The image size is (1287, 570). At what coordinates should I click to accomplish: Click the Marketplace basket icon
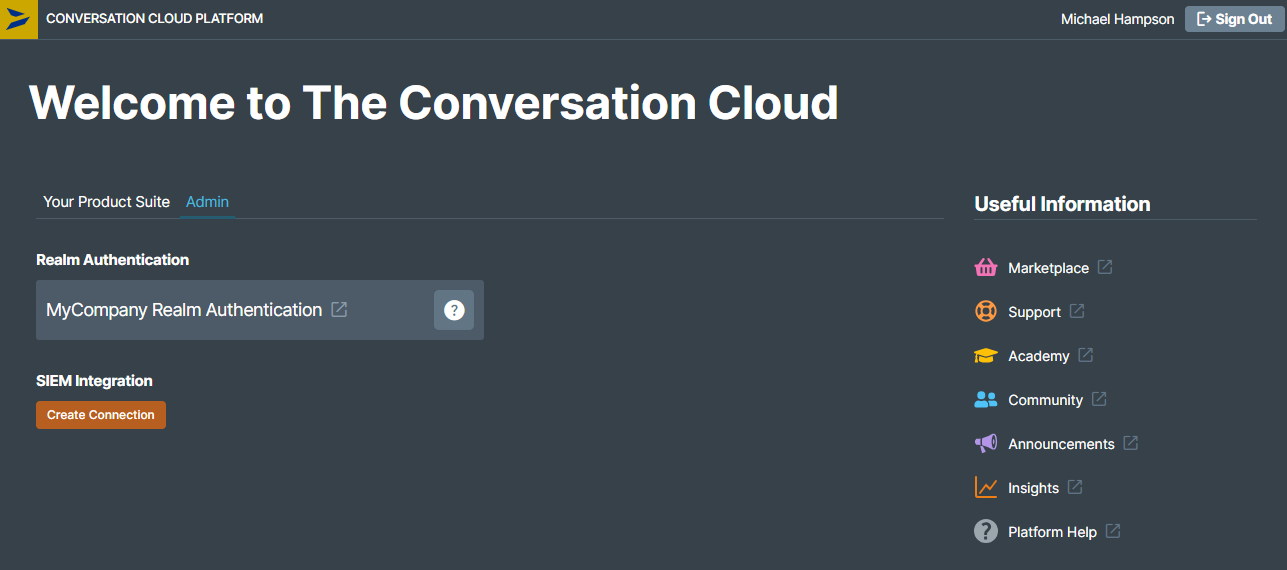click(986, 268)
